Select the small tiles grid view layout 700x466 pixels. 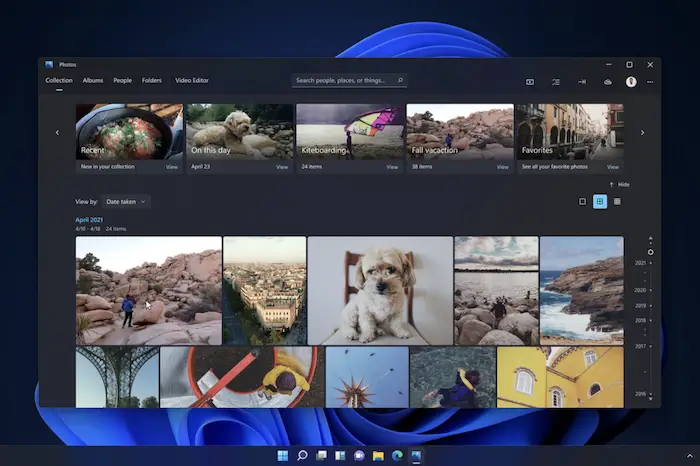click(x=617, y=201)
